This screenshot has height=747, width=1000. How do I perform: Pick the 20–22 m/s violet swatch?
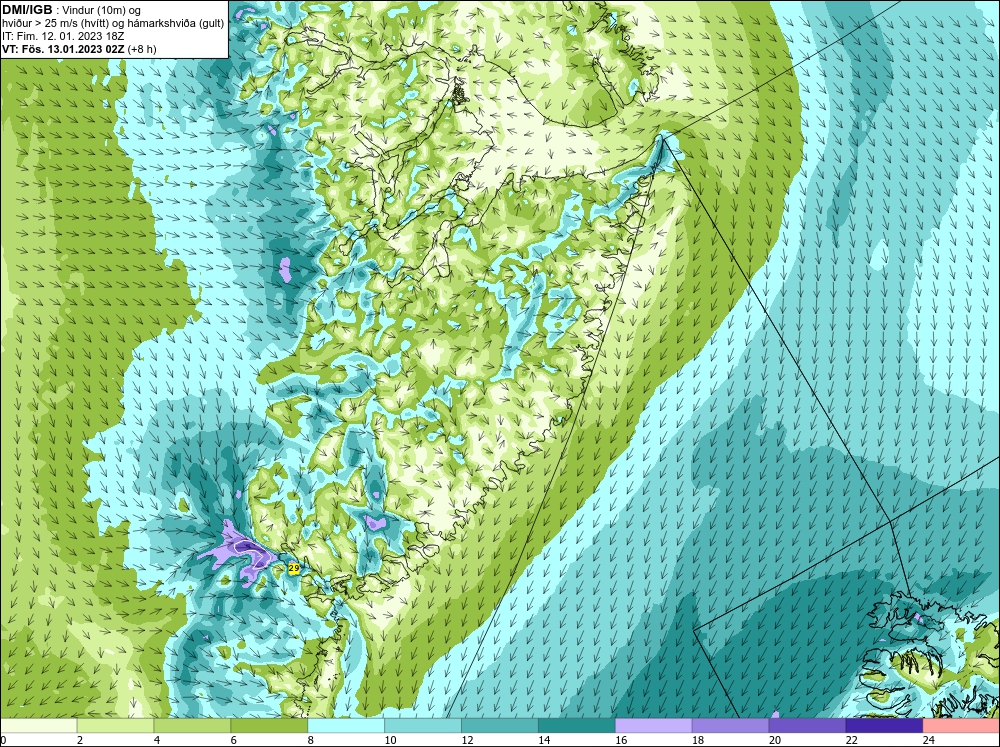click(807, 726)
